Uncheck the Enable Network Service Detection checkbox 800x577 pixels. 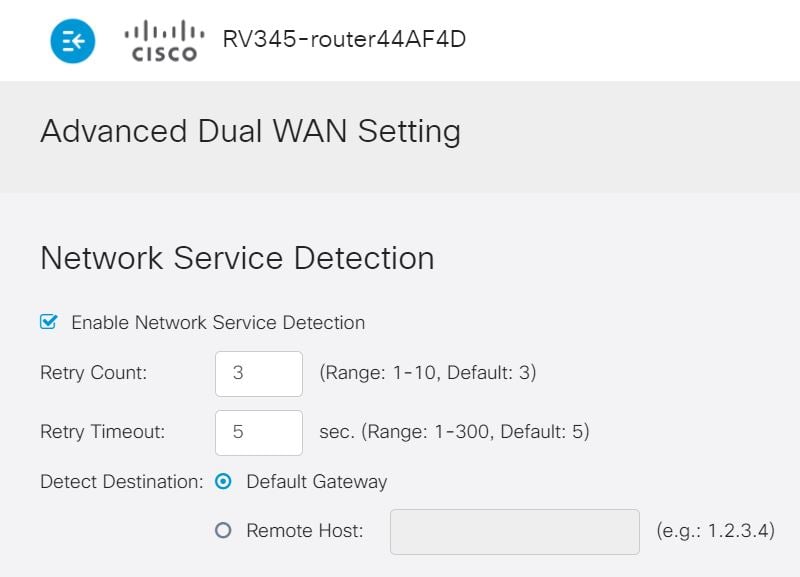click(48, 322)
